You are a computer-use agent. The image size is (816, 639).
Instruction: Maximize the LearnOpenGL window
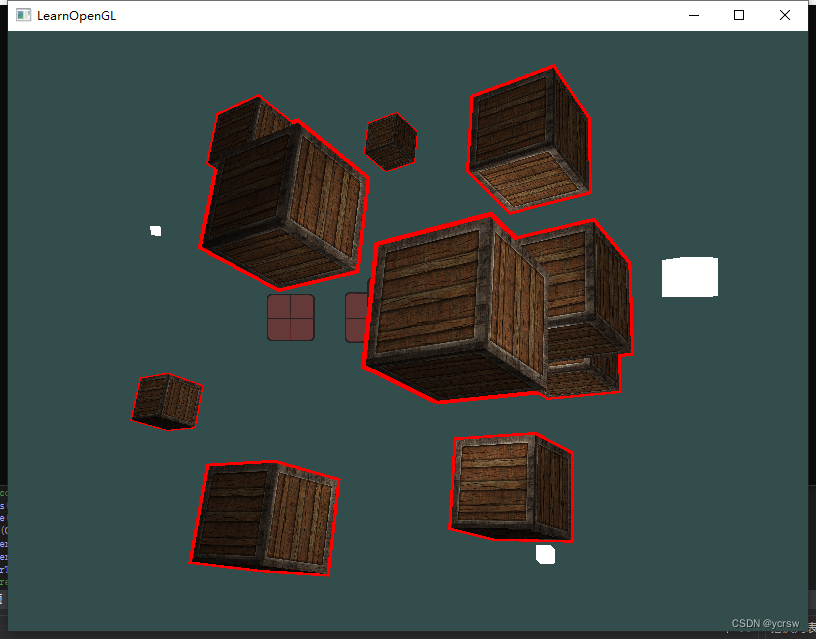[x=738, y=16]
